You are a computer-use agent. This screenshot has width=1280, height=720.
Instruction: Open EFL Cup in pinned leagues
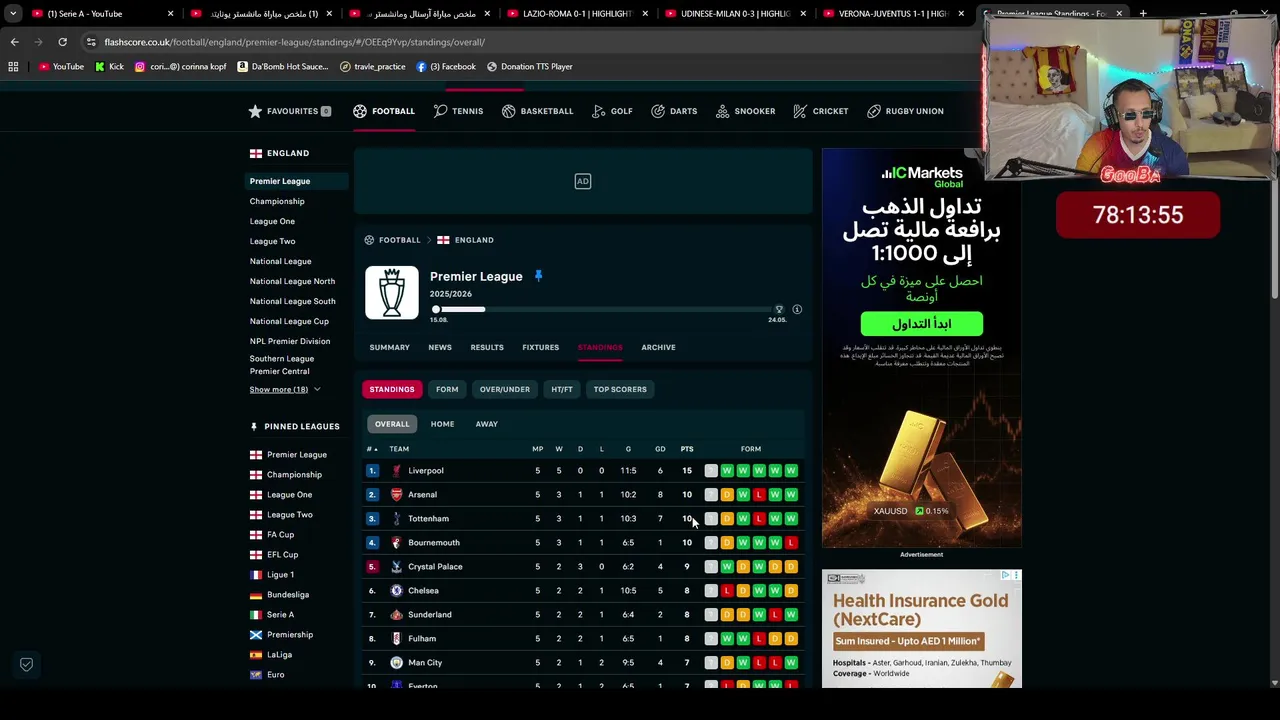pyautogui.click(x=282, y=554)
